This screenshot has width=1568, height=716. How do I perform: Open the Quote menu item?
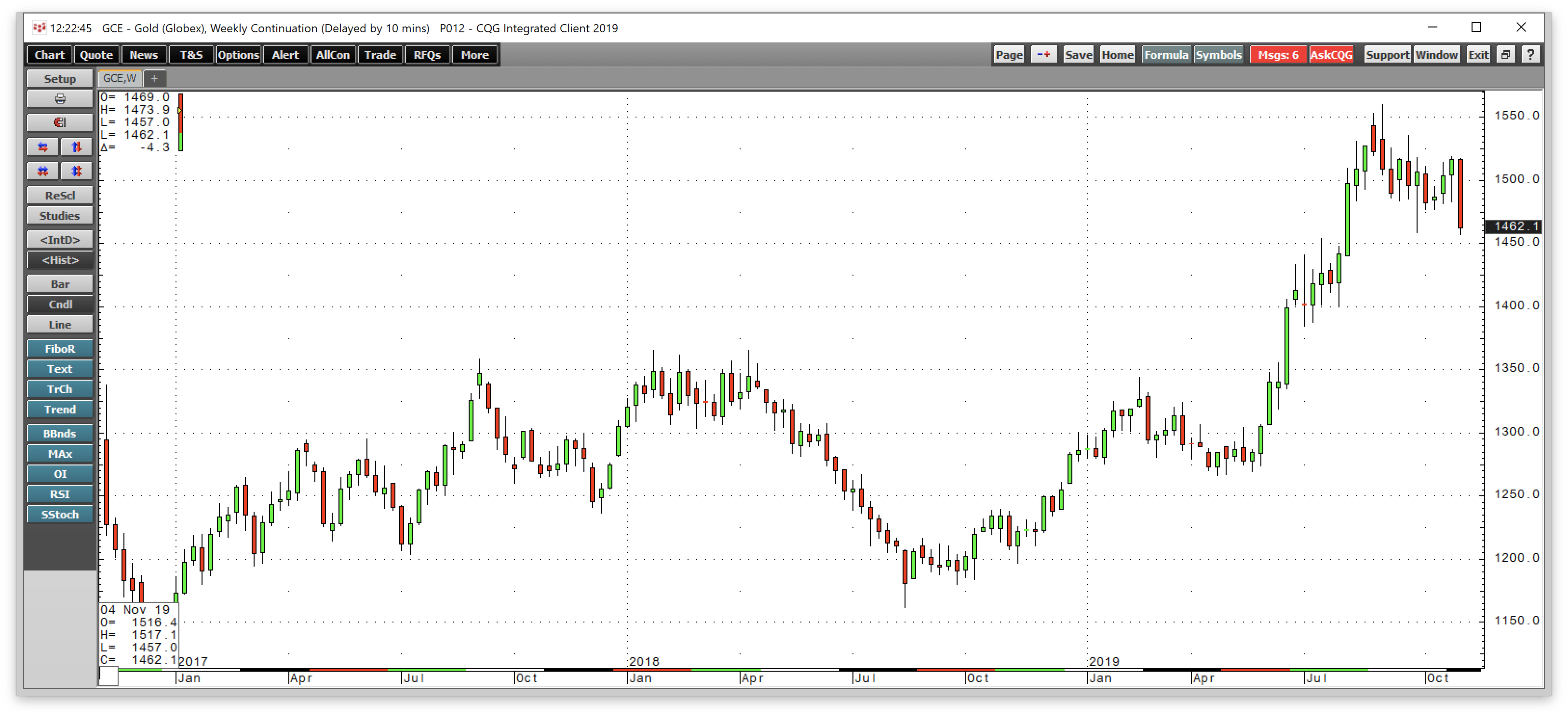(95, 55)
